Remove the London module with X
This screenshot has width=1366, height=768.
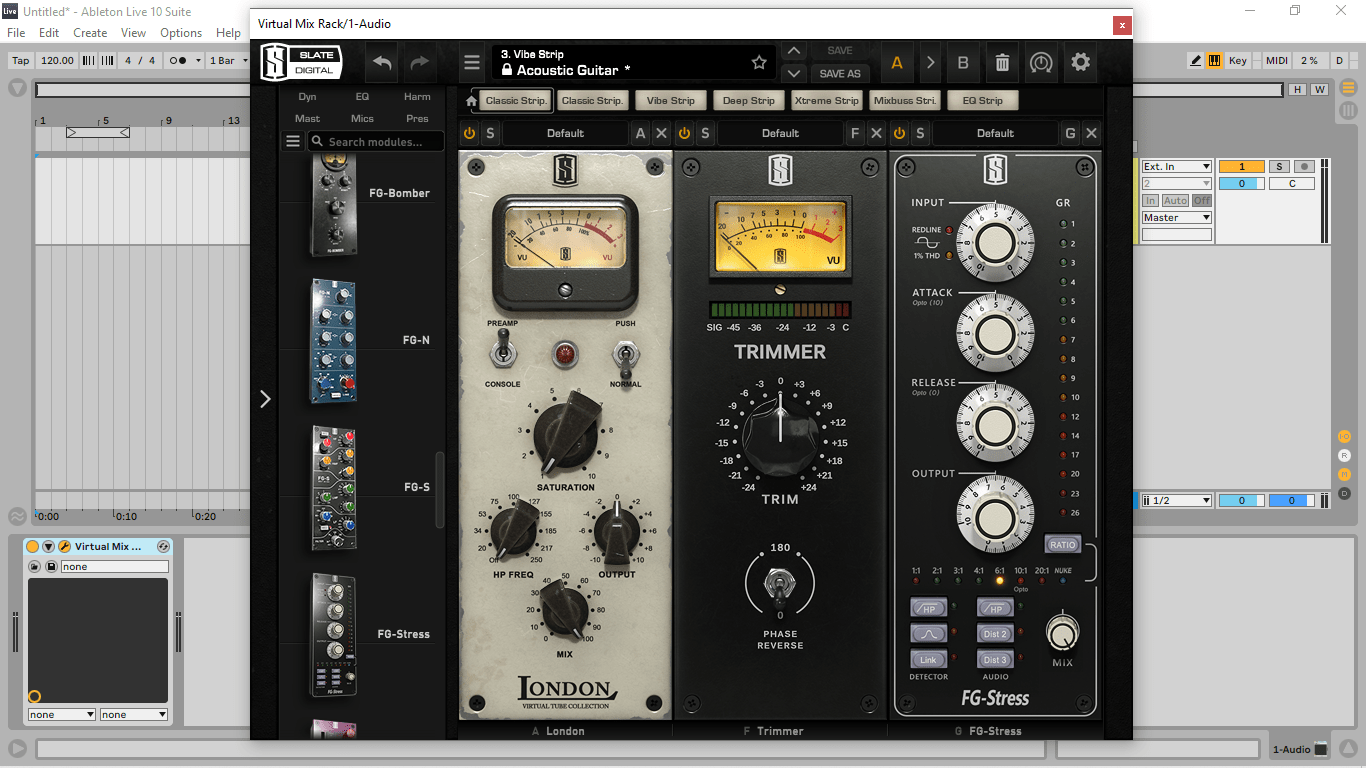tap(661, 133)
